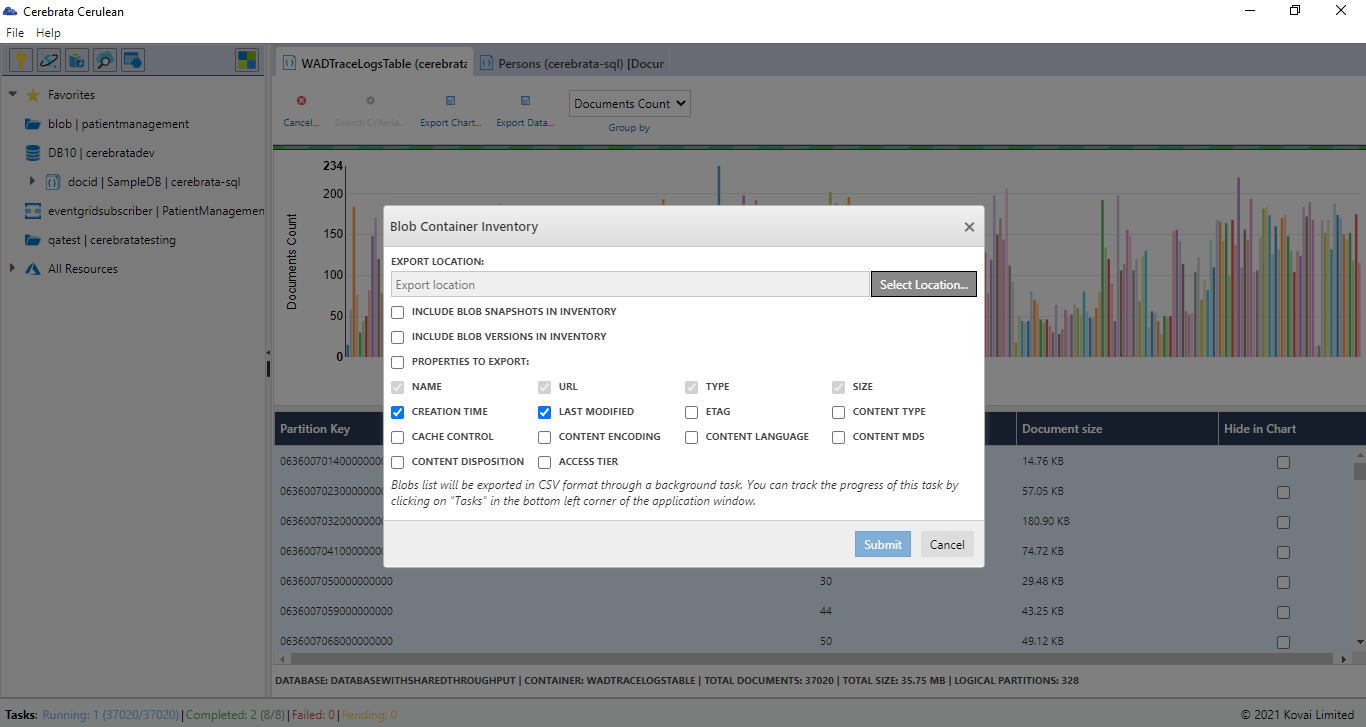This screenshot has height=727, width=1366.
Task: Switch to the Persons (cerebrata-sql) tab
Action: pos(570,63)
